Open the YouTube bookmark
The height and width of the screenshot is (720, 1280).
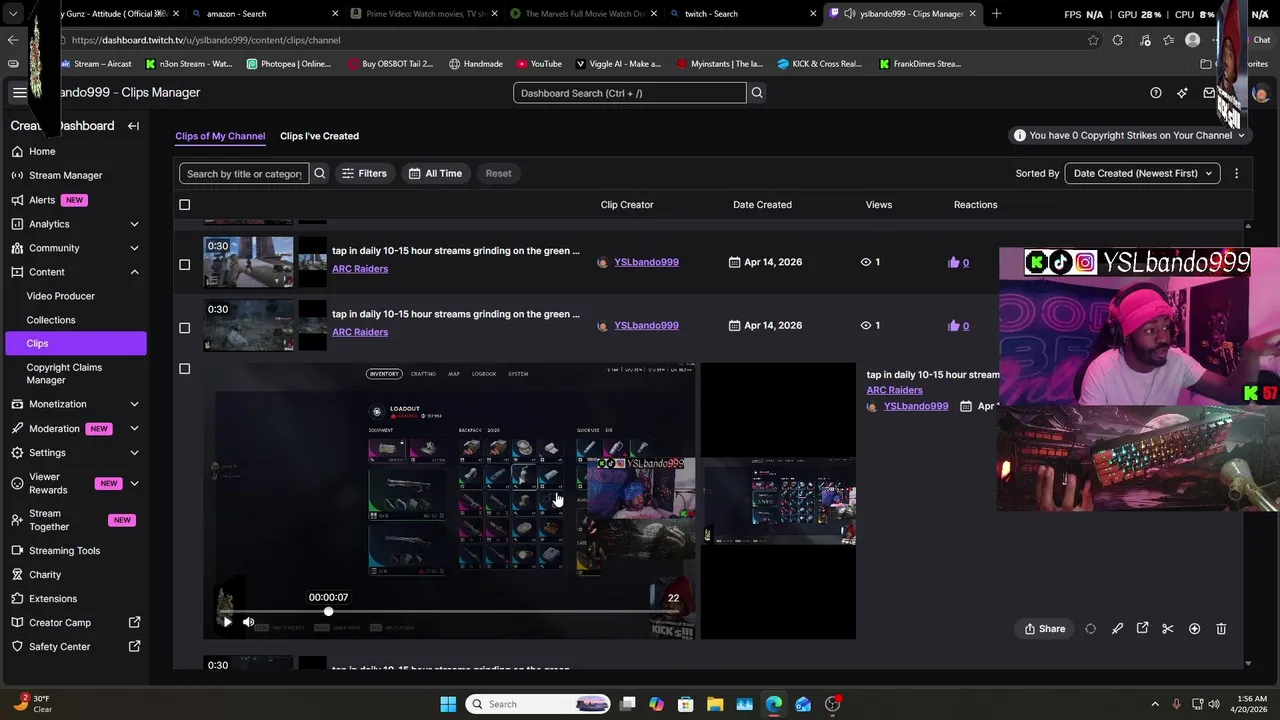[540, 64]
